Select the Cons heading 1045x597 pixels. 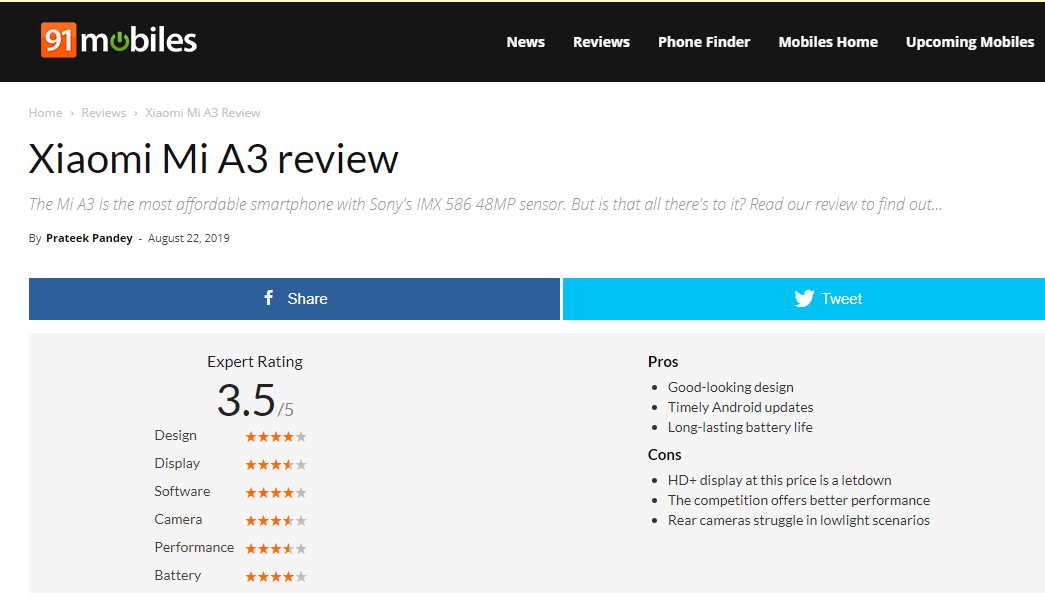click(664, 455)
